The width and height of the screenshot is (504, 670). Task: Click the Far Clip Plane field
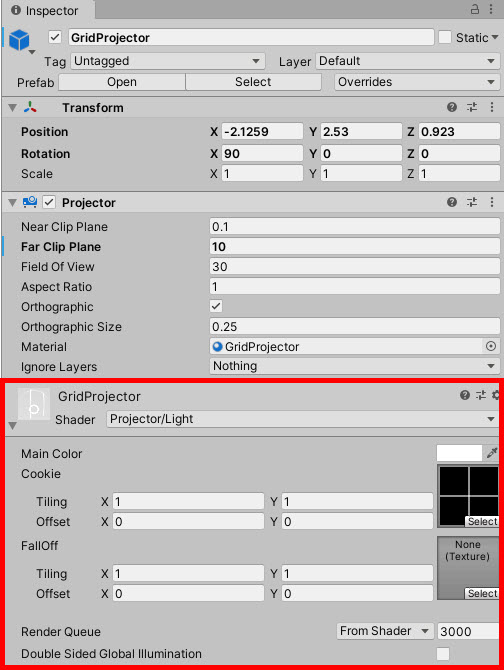(x=355, y=246)
